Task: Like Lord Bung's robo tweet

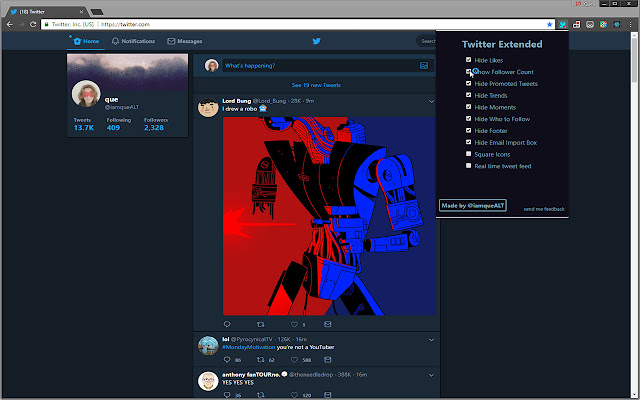Action: (294, 324)
